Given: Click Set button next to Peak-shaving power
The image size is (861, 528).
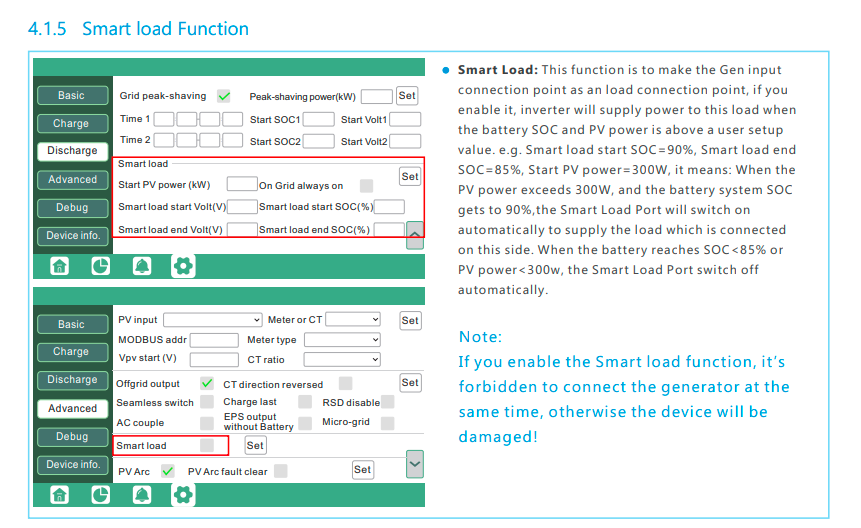Looking at the screenshot, I should (x=407, y=96).
